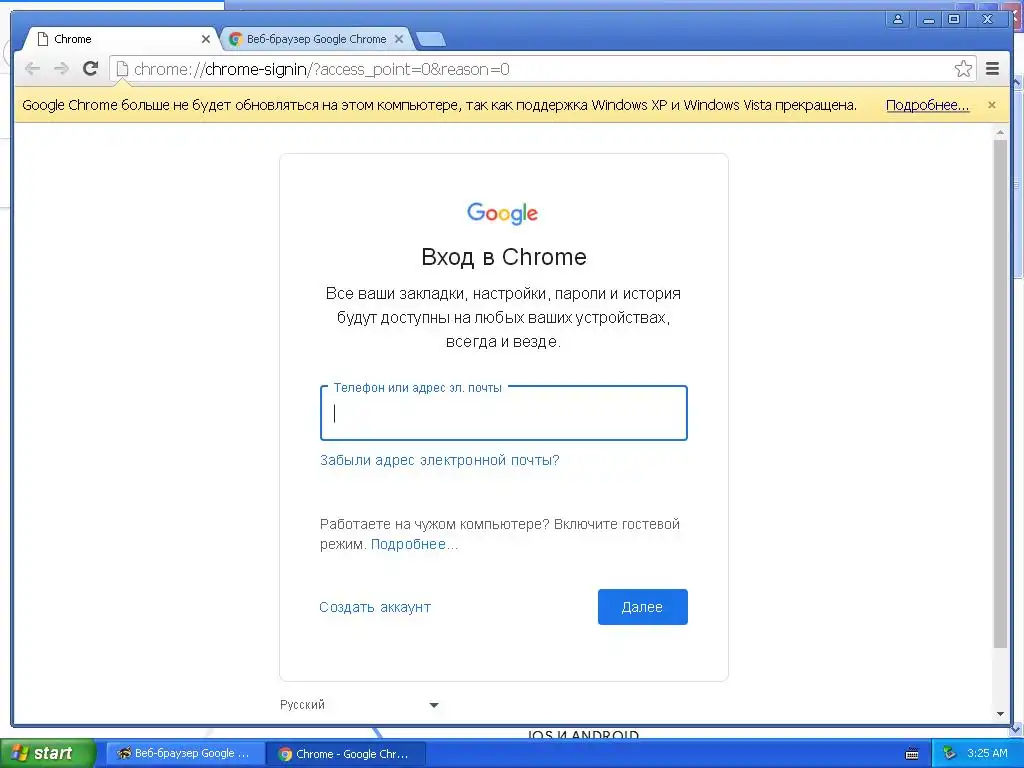This screenshot has width=1024, height=768.
Task: Focus the Телефон или адрес эл. почты field
Action: click(504, 413)
